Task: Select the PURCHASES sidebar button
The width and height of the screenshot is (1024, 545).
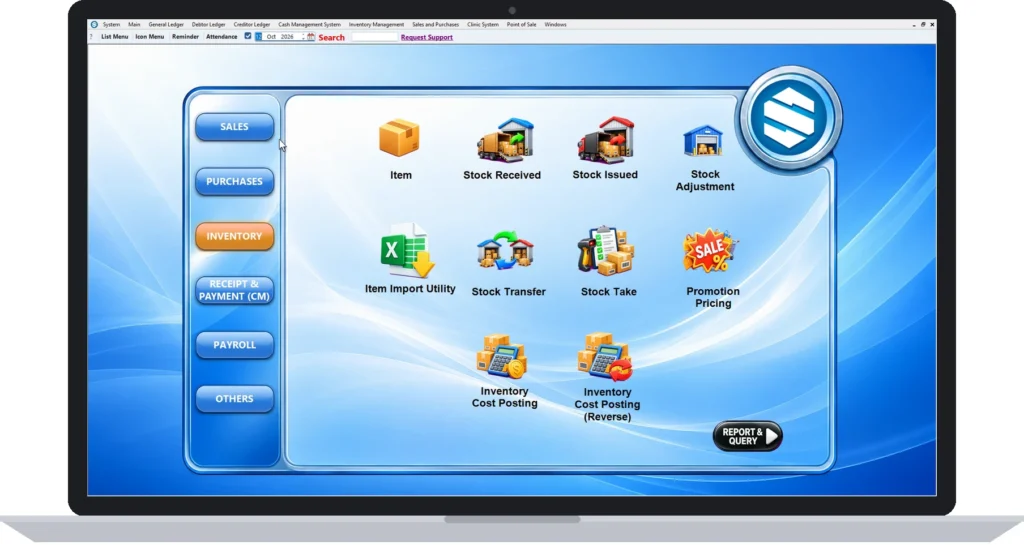Action: 234,181
